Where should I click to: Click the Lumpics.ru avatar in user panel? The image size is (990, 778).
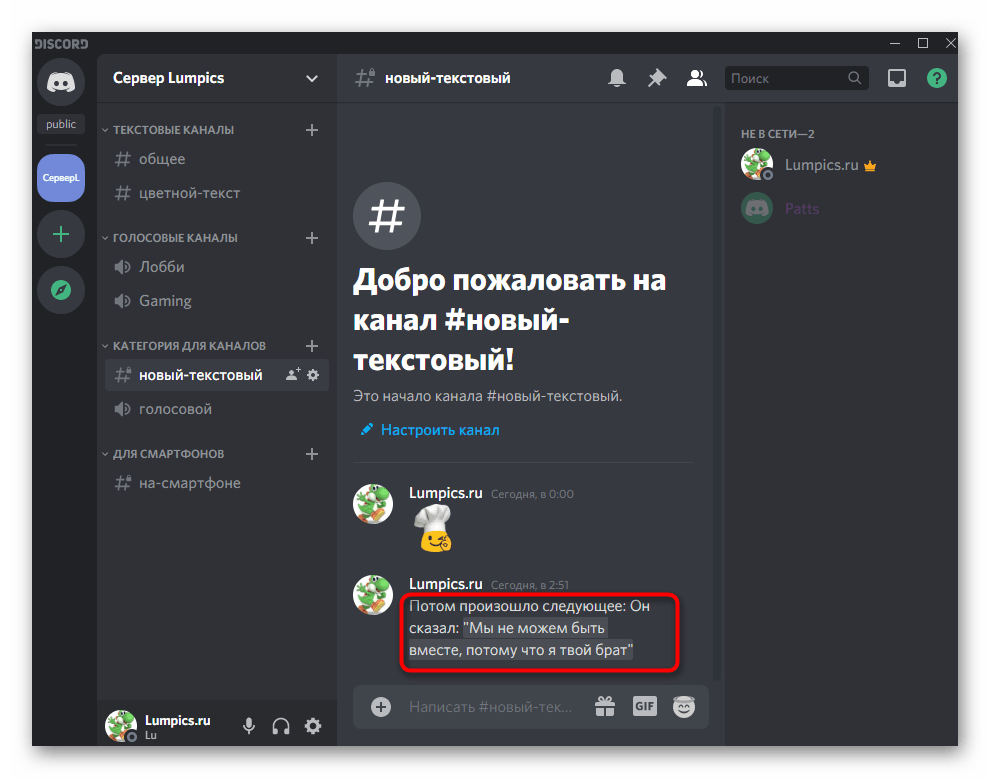(x=121, y=726)
